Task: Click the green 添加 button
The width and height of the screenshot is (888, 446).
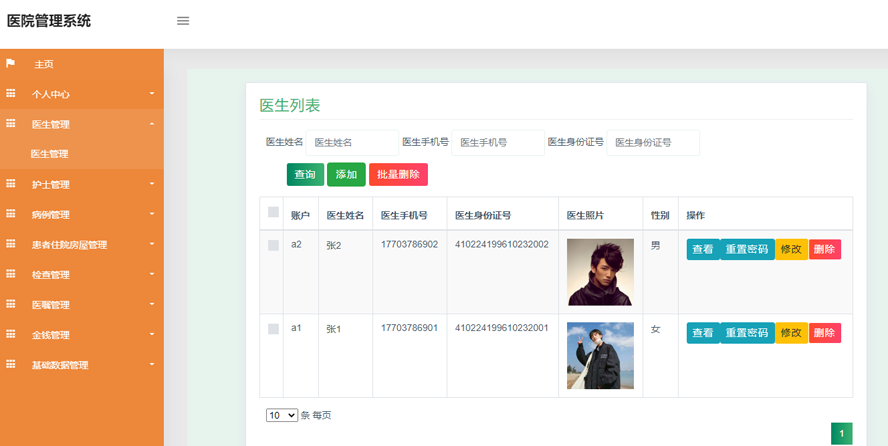Action: (x=346, y=174)
